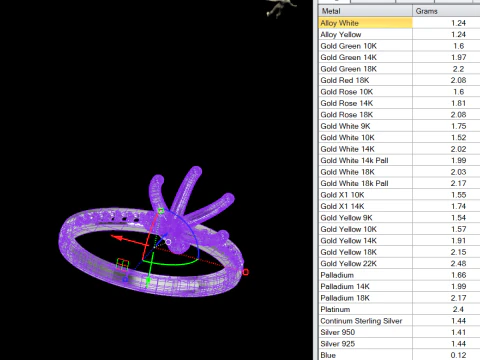Sort by the Metal column header
This screenshot has height=360, width=480.
click(365, 11)
